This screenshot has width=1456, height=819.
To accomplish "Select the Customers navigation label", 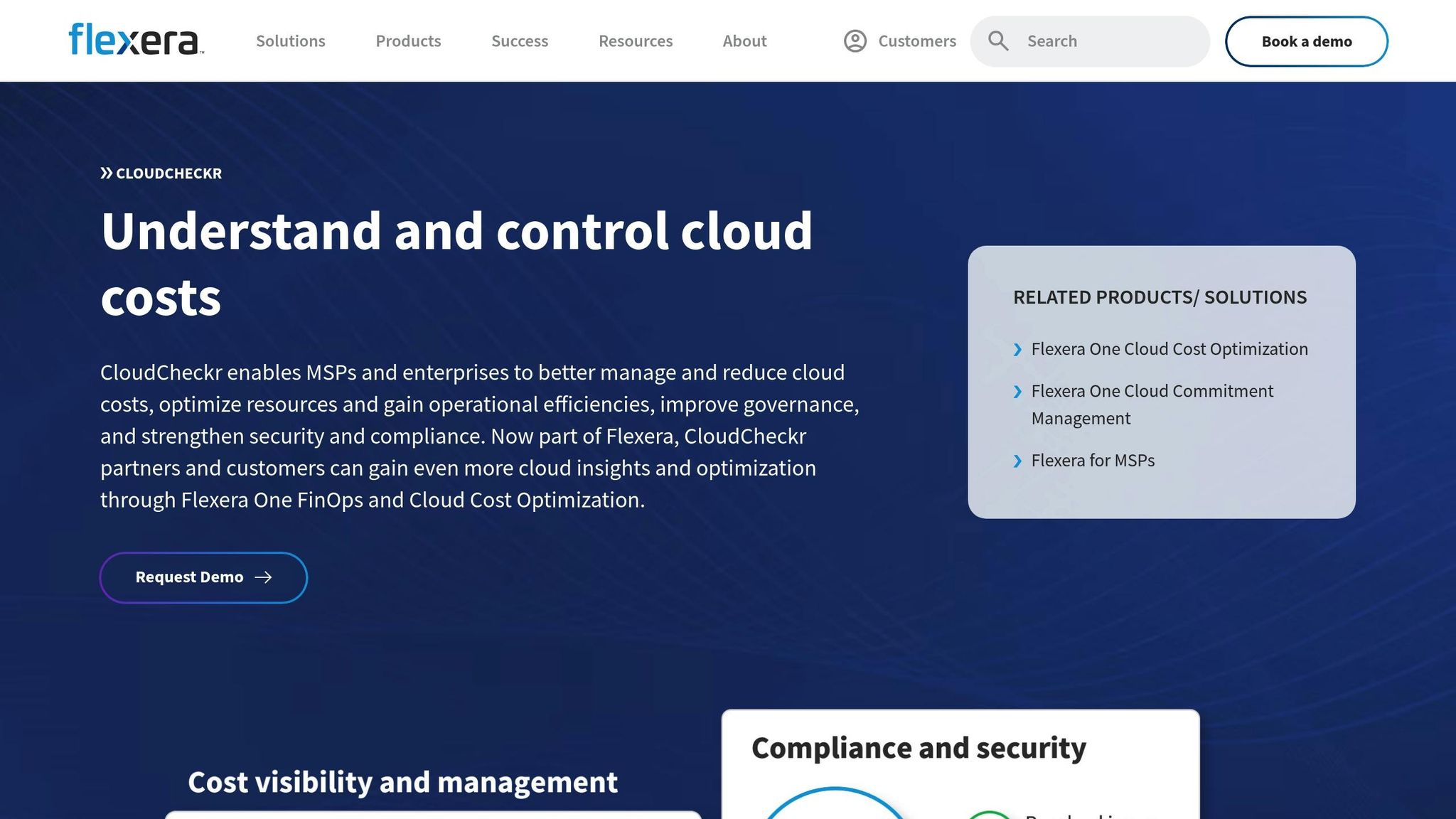I will [x=917, y=41].
